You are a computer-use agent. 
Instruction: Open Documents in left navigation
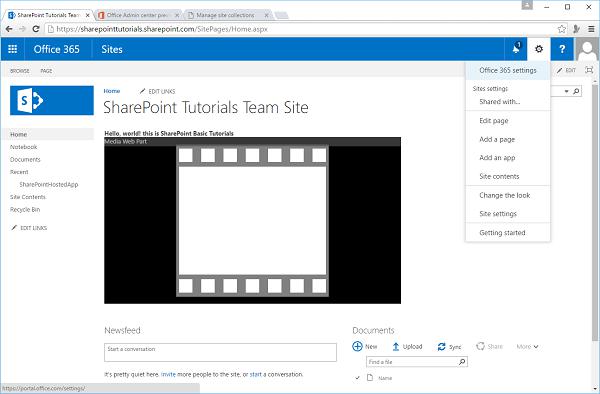(25, 160)
